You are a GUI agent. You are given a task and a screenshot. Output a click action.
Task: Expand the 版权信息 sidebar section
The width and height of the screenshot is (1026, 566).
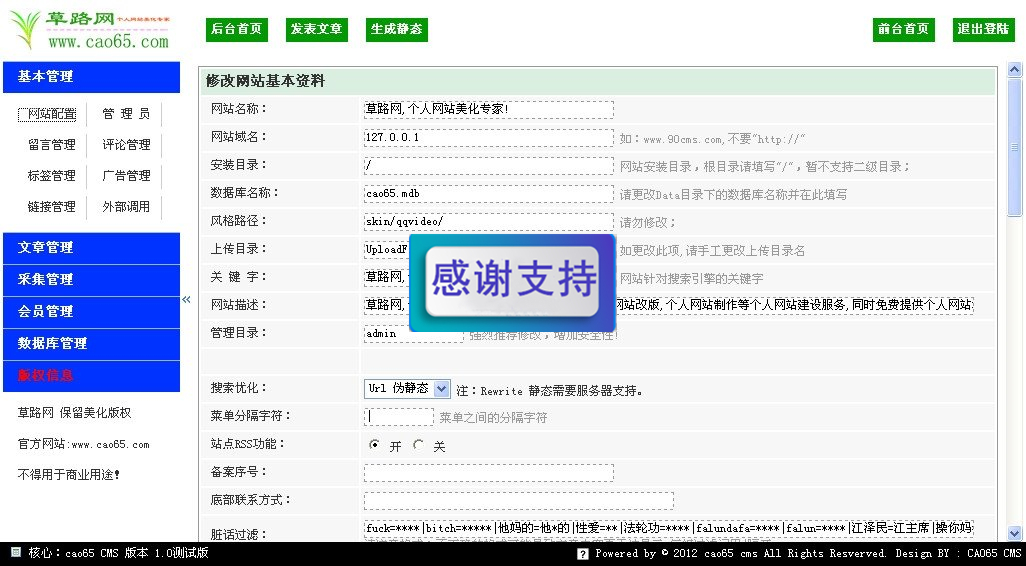[x=92, y=376]
